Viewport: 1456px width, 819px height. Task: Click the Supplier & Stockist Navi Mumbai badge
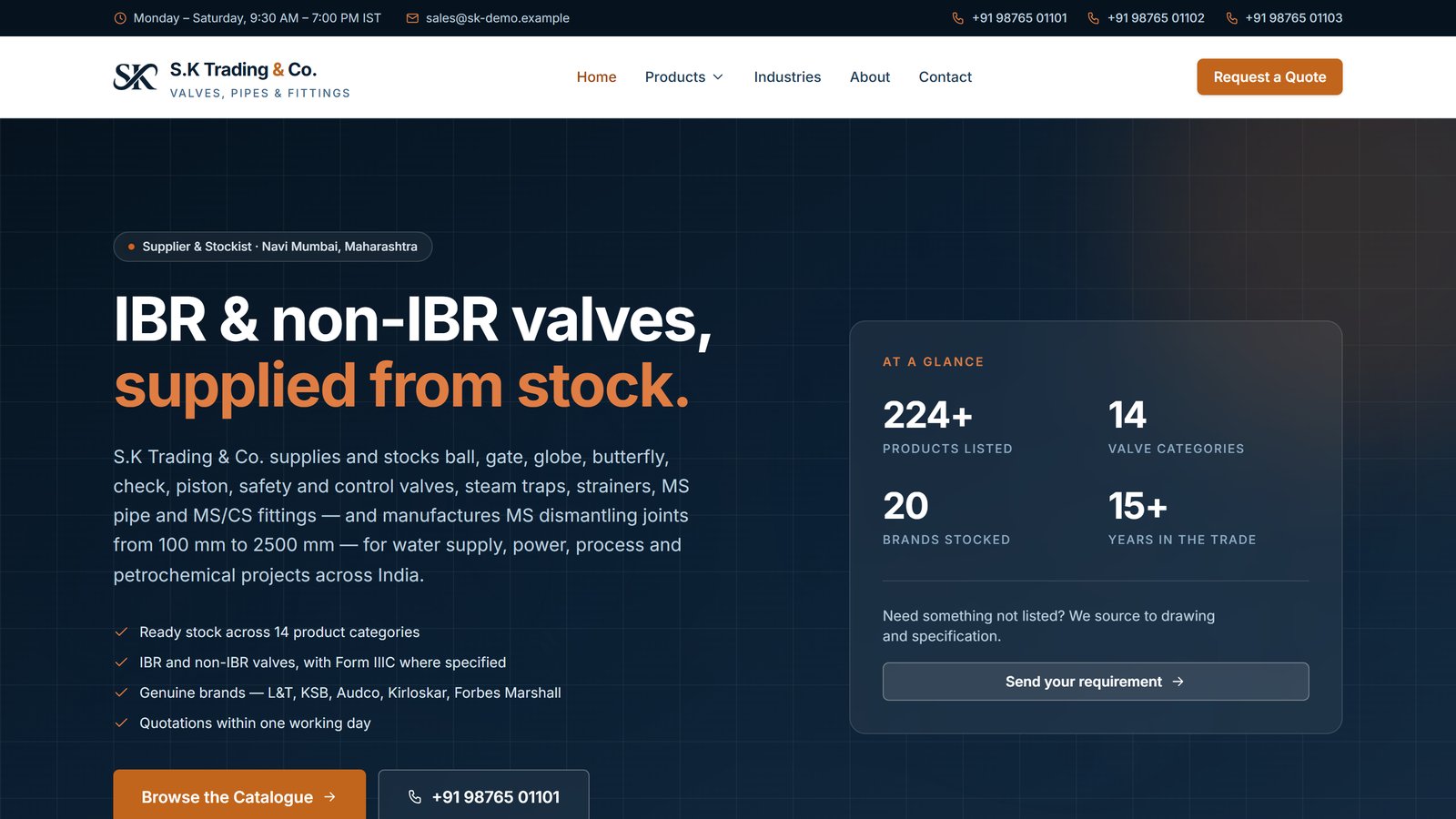pos(273,247)
